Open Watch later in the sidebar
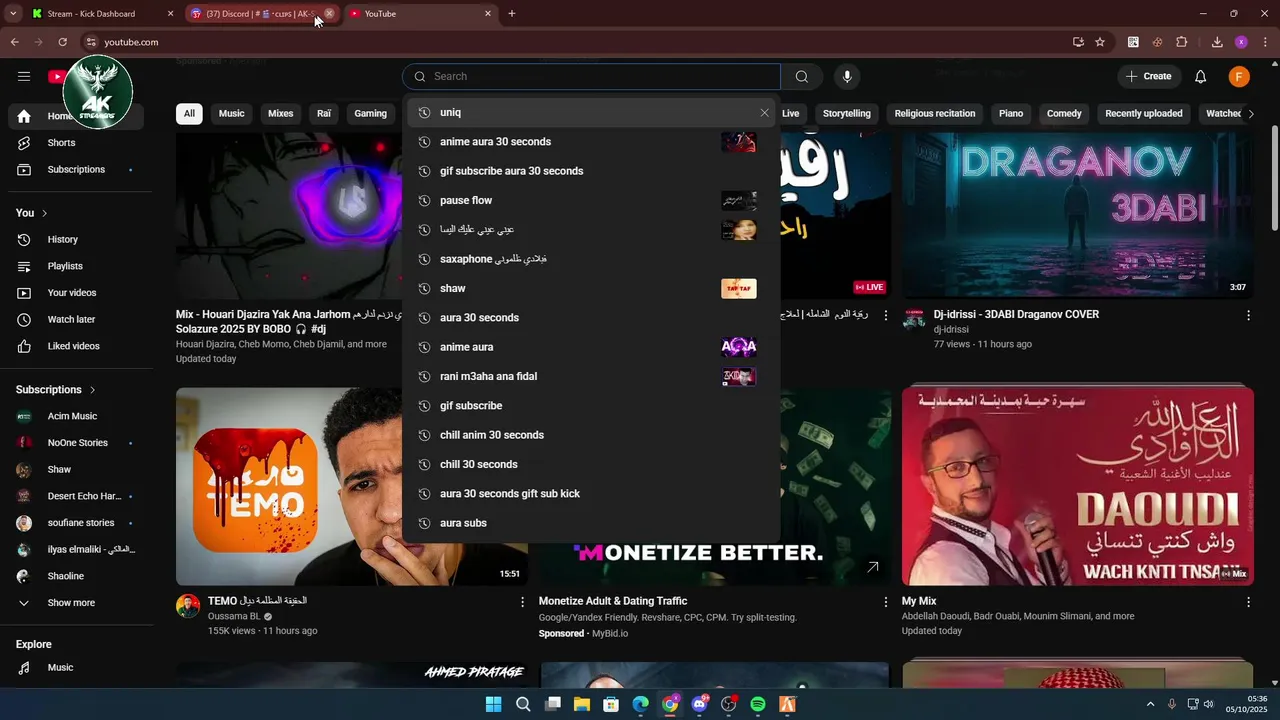The width and height of the screenshot is (1280, 720). tap(77, 320)
